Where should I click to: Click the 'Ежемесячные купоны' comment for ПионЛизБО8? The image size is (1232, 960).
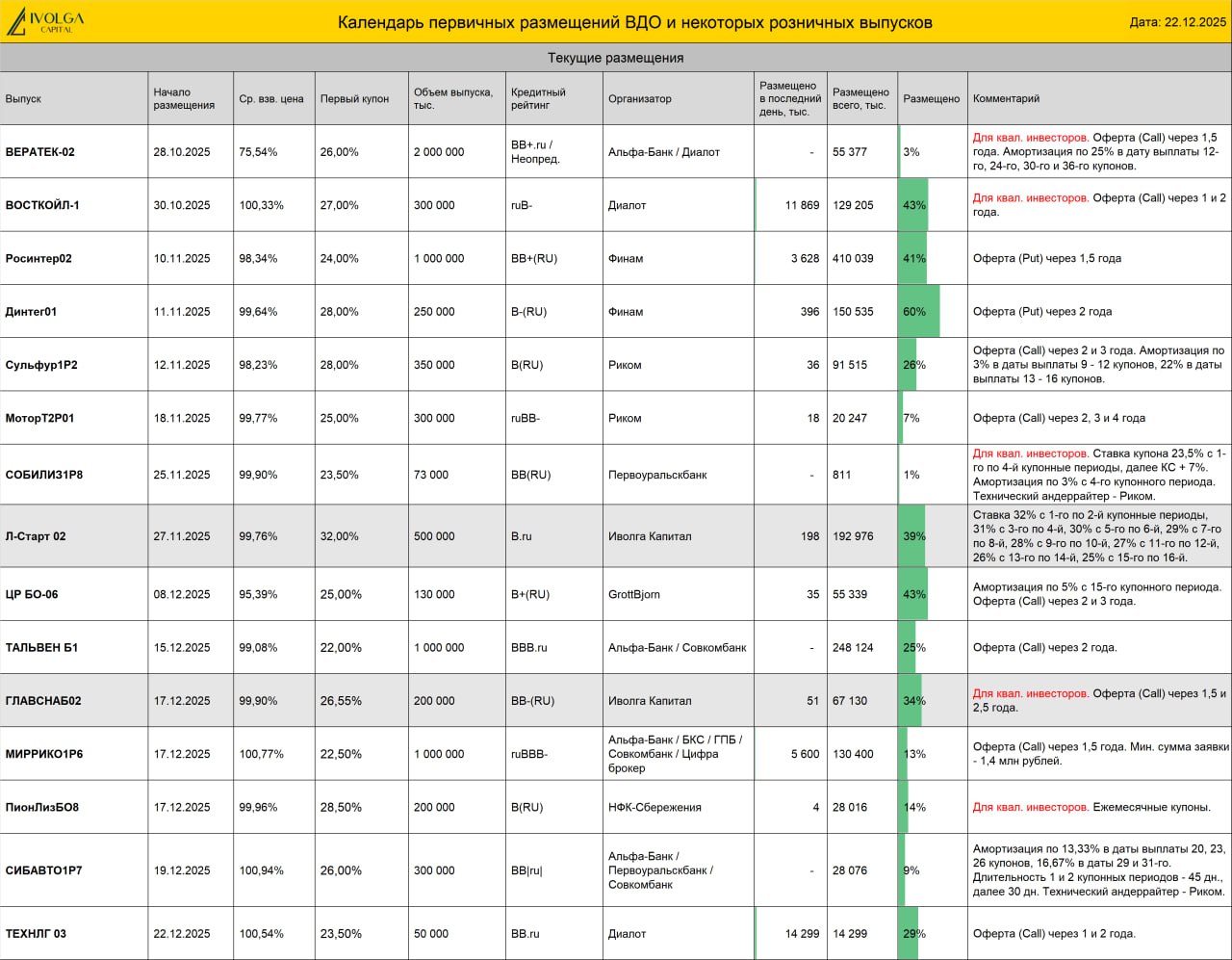click(1152, 807)
